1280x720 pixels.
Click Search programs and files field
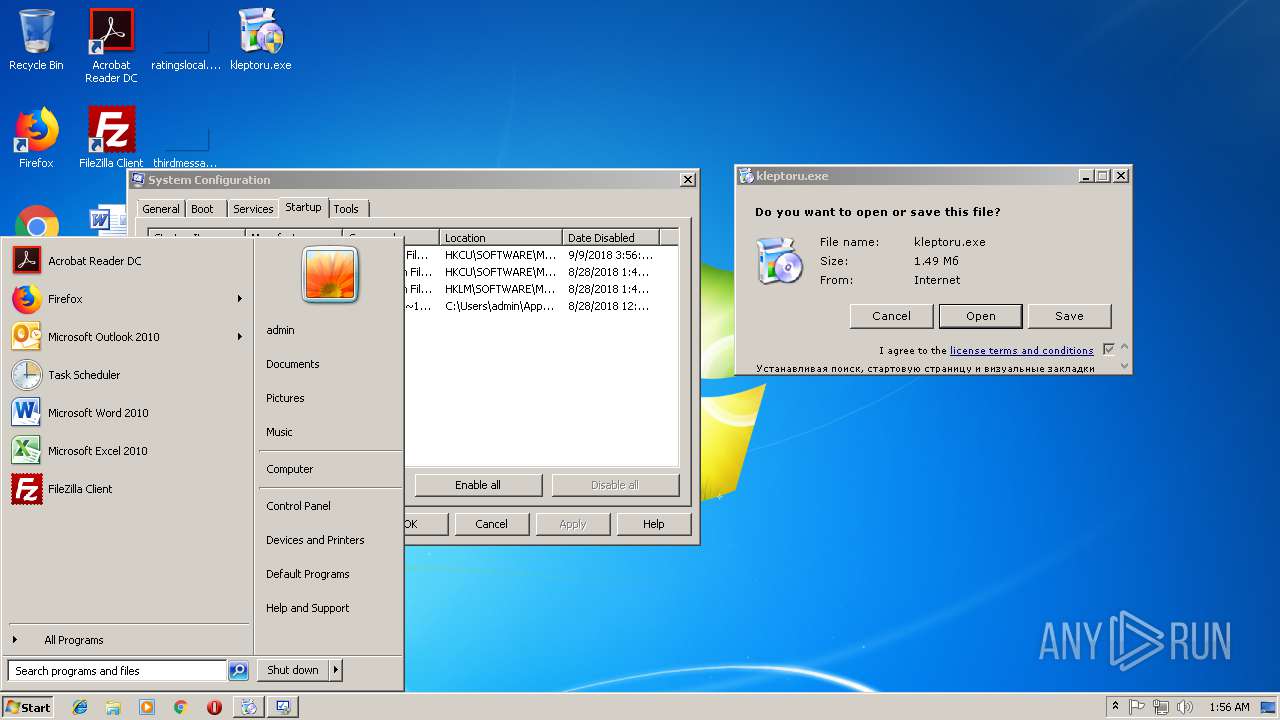(117, 671)
